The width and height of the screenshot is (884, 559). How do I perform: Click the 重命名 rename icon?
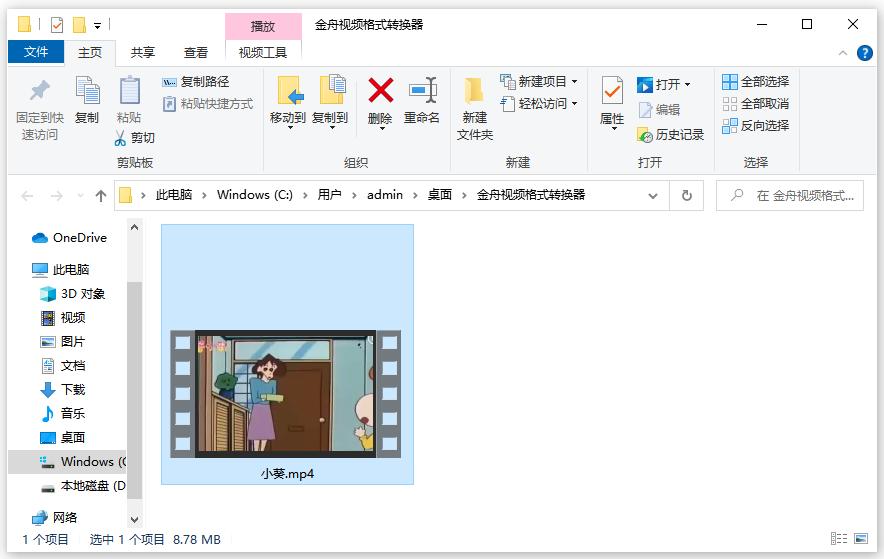click(x=423, y=90)
